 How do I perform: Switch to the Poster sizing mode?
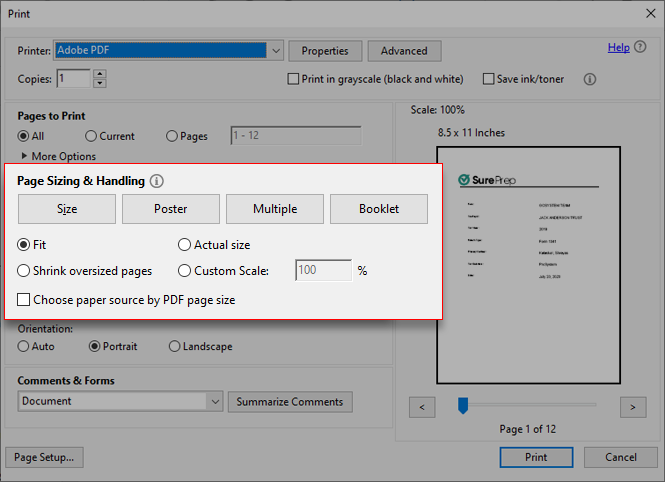click(x=171, y=209)
